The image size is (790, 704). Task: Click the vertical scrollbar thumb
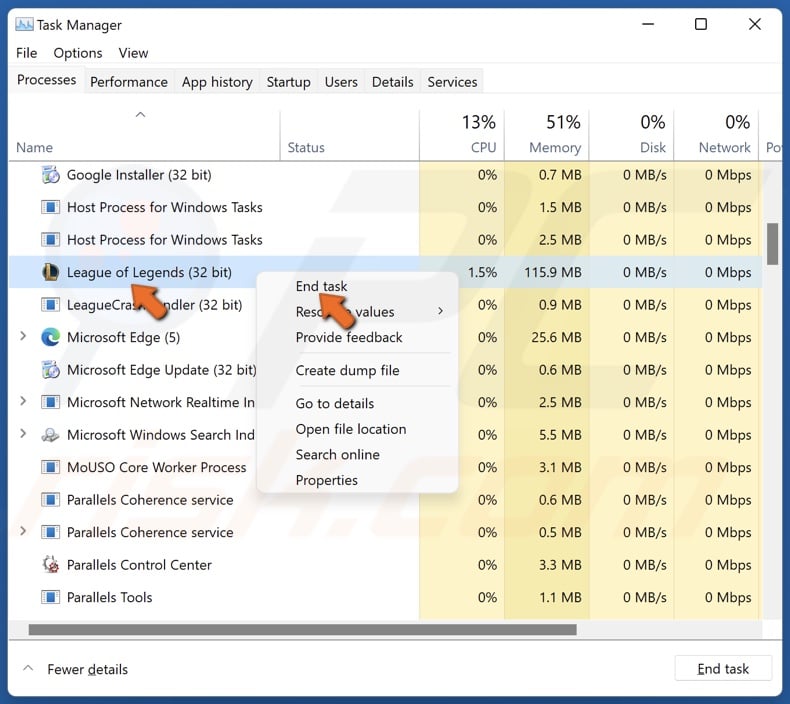(772, 244)
